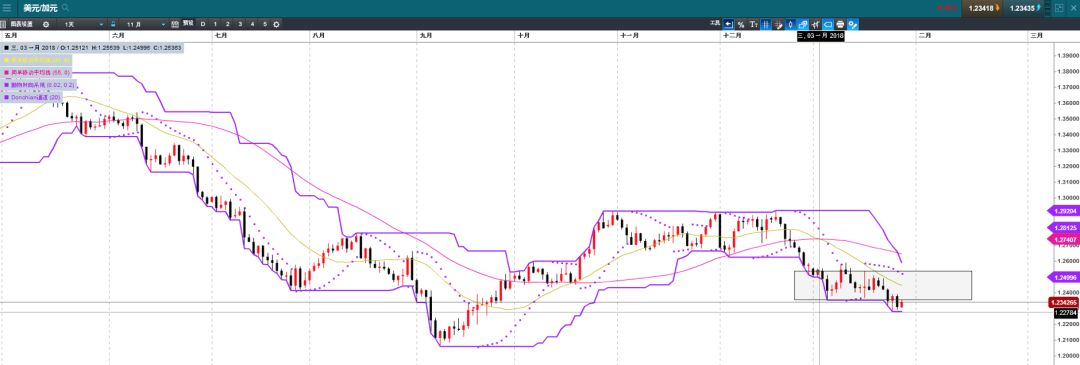Screen dimensions: 1080x365
Task: Select the drawing pencil tool
Action: pyautogui.click(x=778, y=24)
